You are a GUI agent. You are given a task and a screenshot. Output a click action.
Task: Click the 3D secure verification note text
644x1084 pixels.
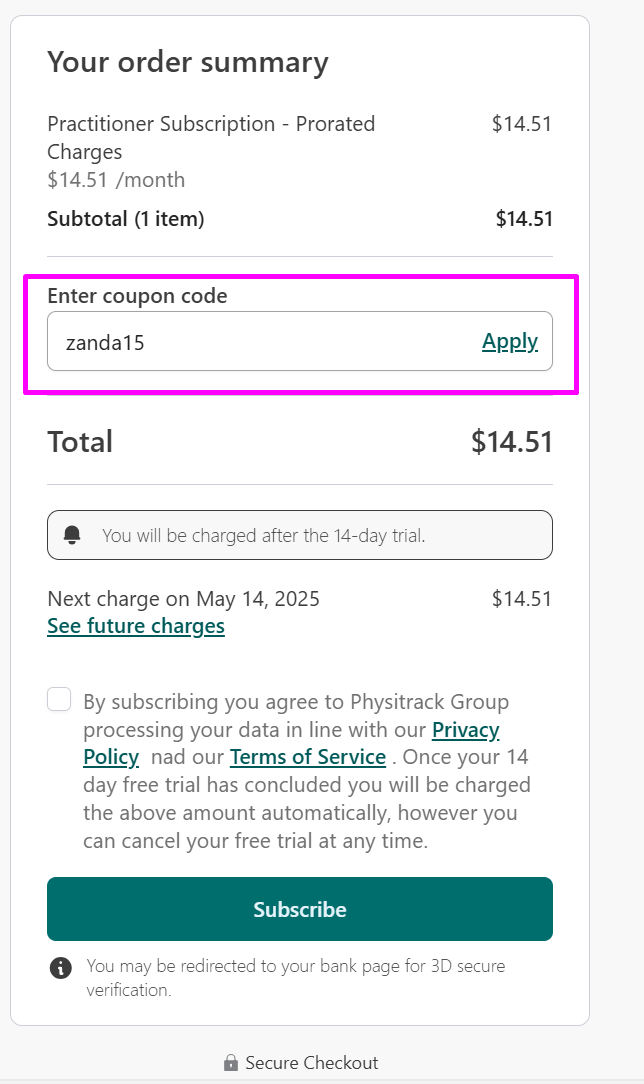pos(296,978)
